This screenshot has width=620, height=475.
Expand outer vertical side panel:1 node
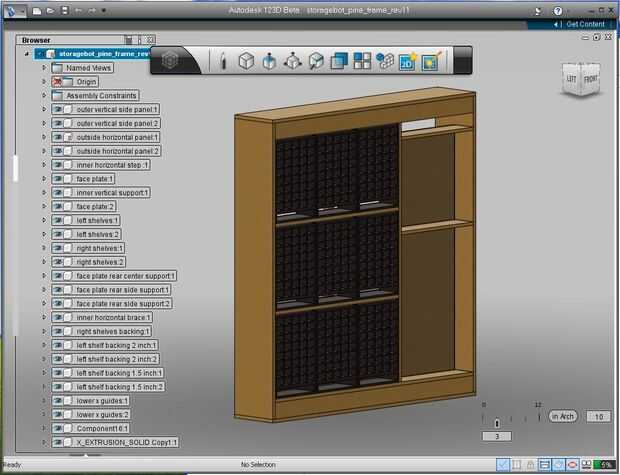pos(44,110)
